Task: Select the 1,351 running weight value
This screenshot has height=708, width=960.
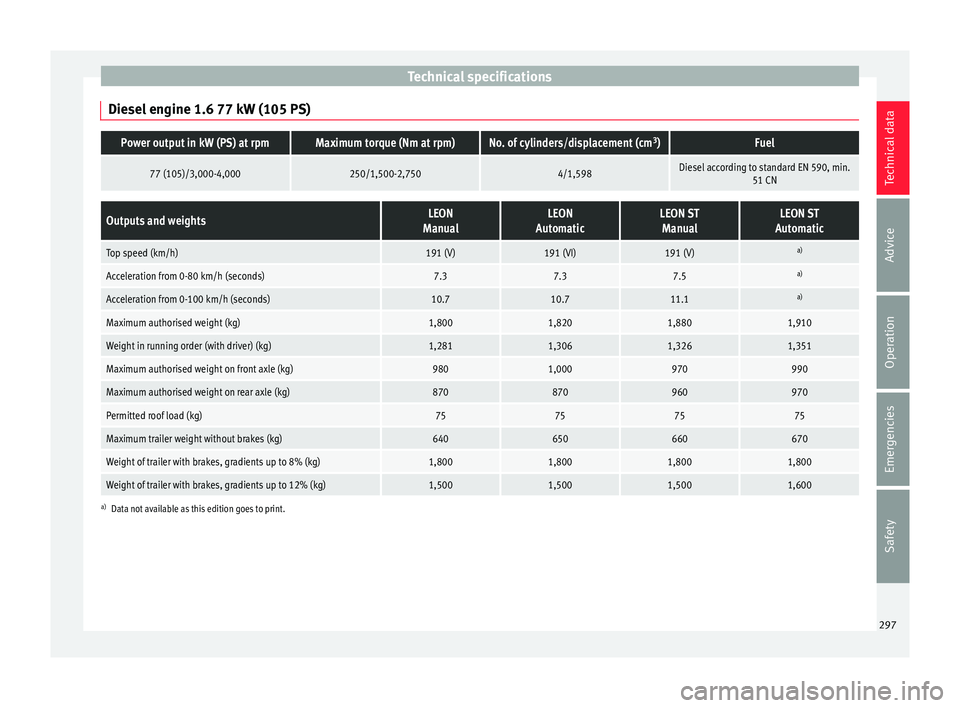Action: tap(800, 346)
